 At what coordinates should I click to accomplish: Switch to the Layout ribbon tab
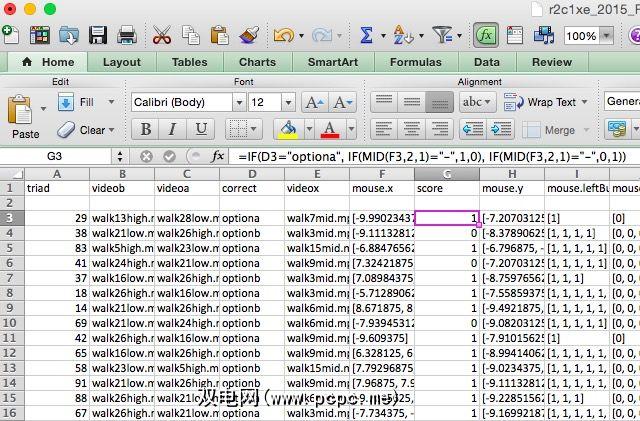122,62
